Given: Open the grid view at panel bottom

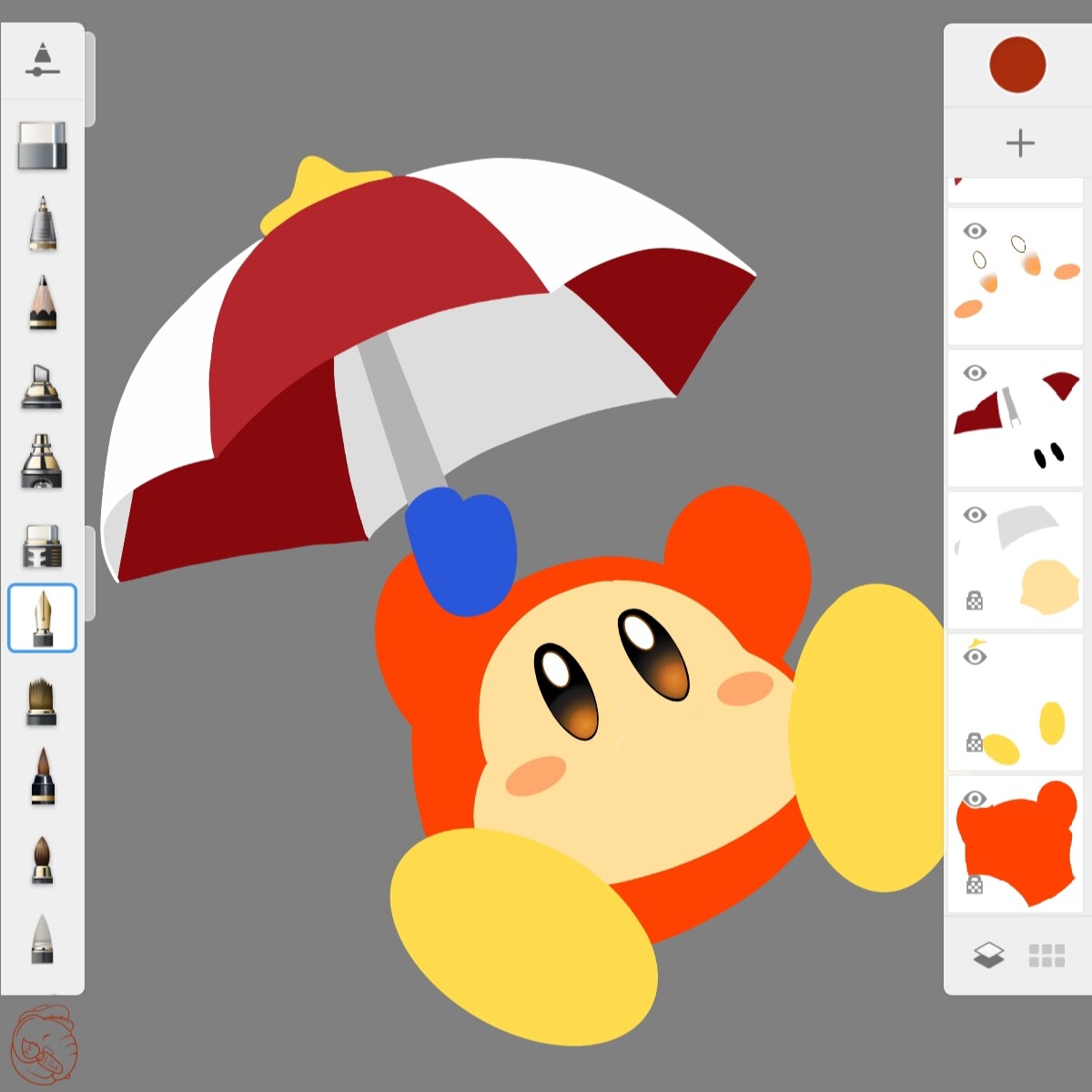Looking at the screenshot, I should pos(1046,955).
